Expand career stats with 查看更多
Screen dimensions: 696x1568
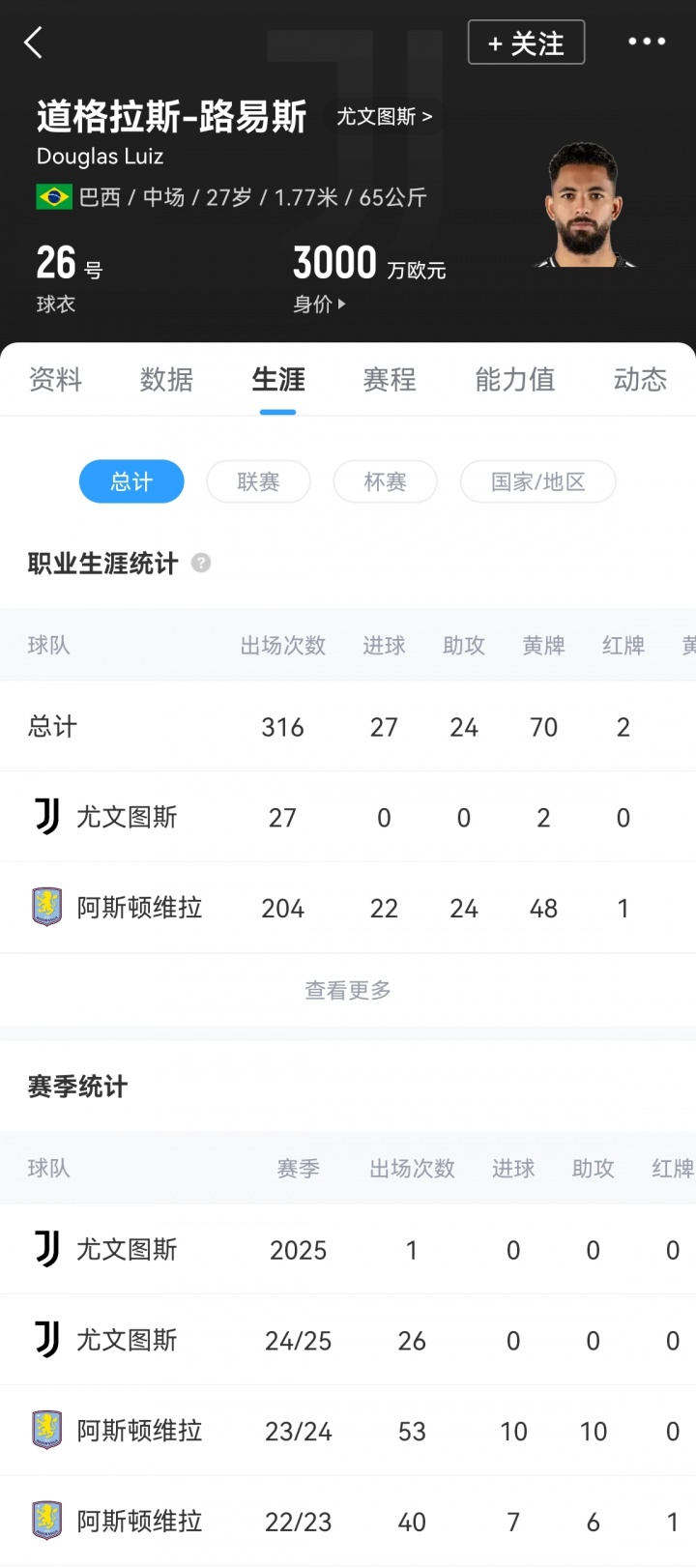[x=348, y=990]
